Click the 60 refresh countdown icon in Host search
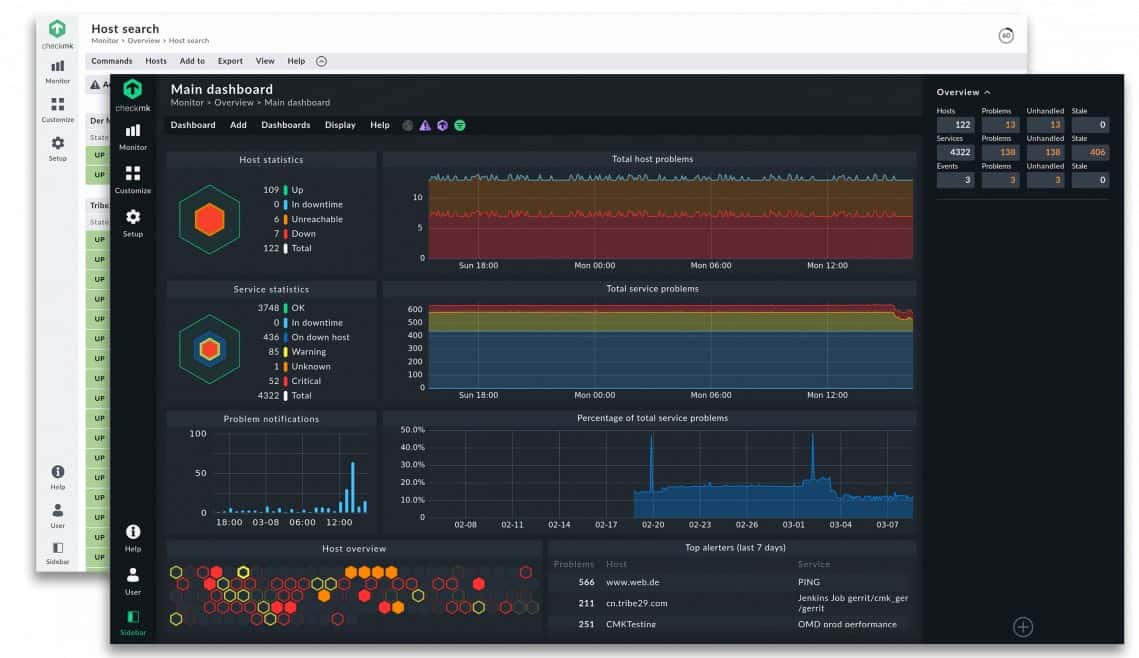The image size is (1139, 658). click(x=1005, y=36)
